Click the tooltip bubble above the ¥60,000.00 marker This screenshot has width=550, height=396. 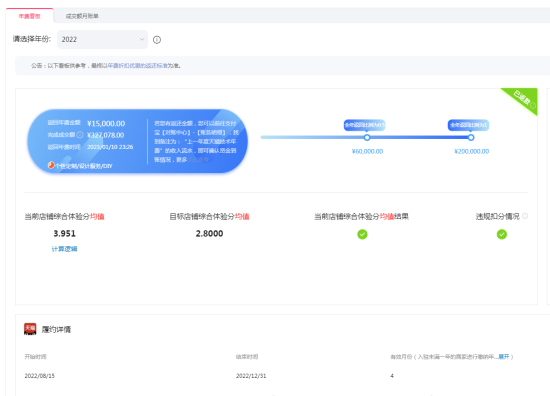tap(364, 125)
